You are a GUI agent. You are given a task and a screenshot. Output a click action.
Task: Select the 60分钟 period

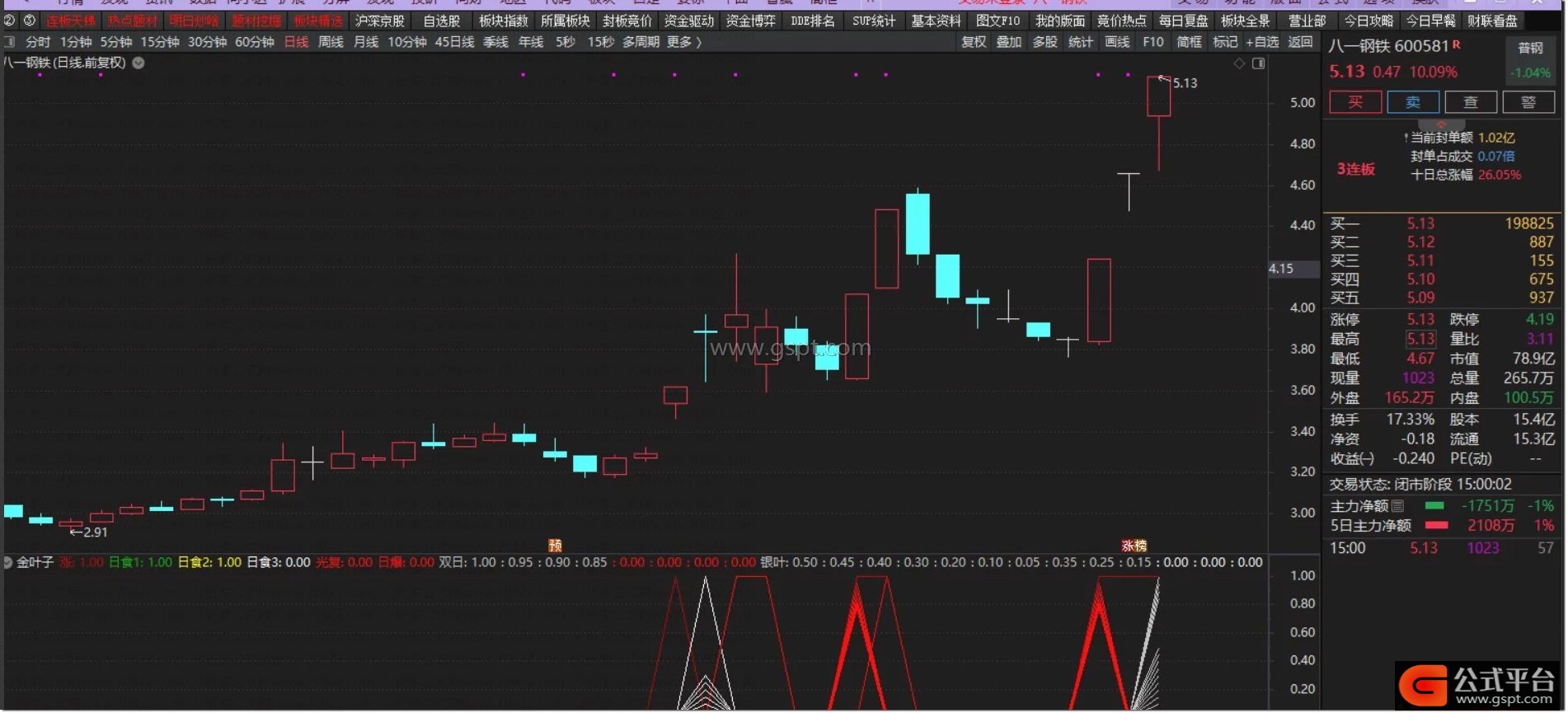255,42
